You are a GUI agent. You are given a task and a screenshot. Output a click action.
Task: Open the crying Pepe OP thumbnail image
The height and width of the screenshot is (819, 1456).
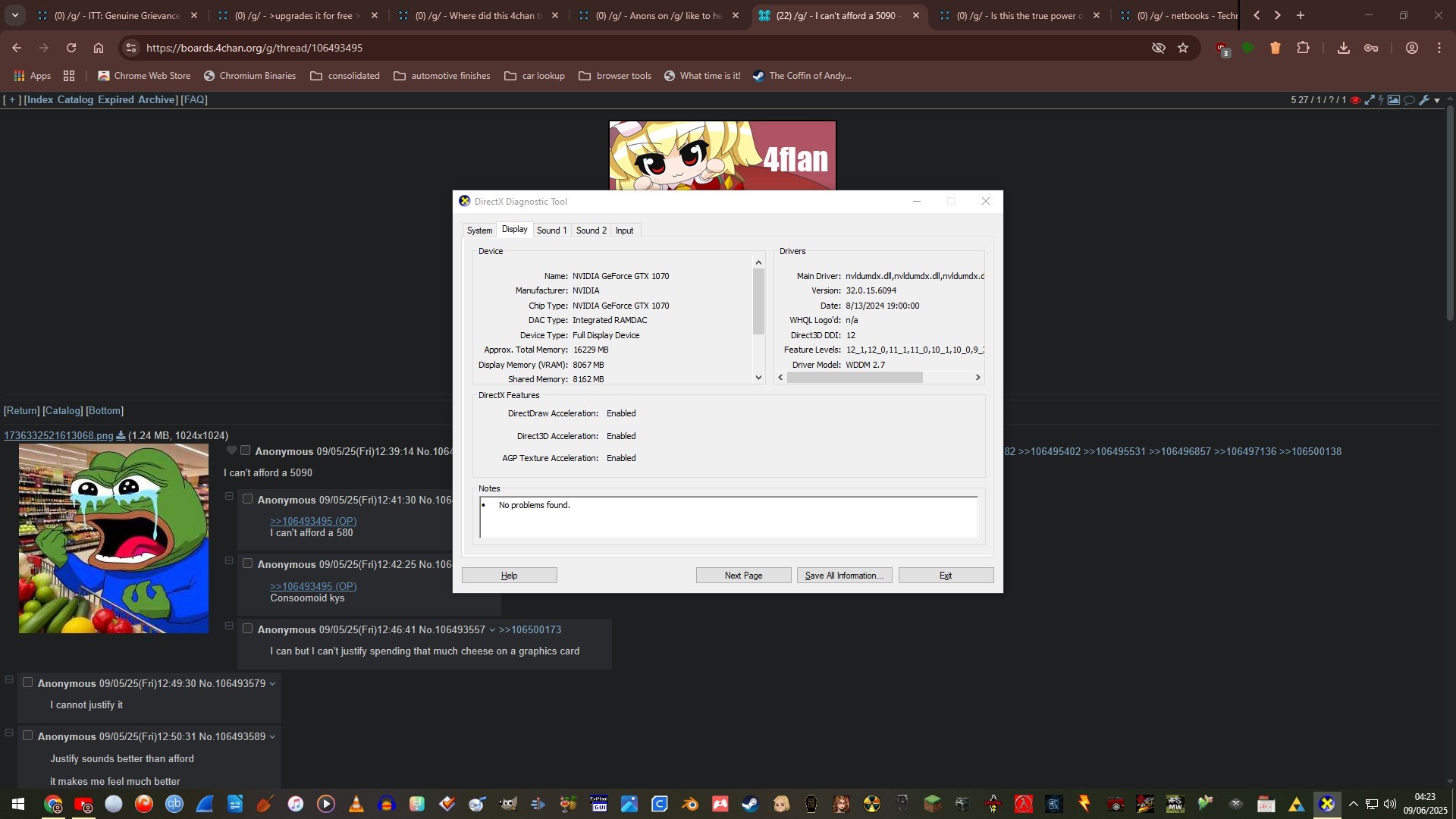click(x=114, y=539)
